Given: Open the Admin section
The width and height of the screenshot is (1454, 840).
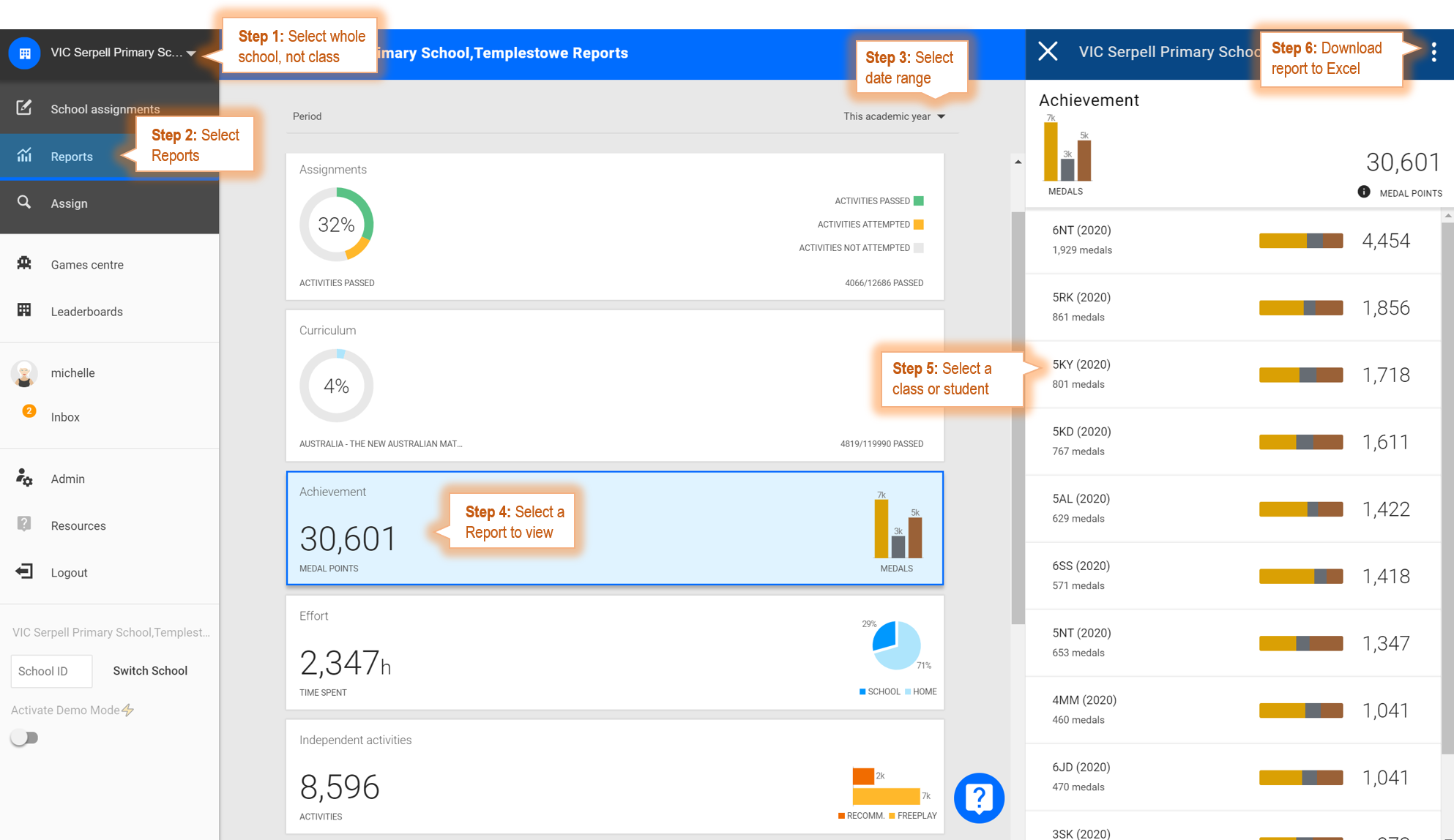Looking at the screenshot, I should [x=109, y=479].
